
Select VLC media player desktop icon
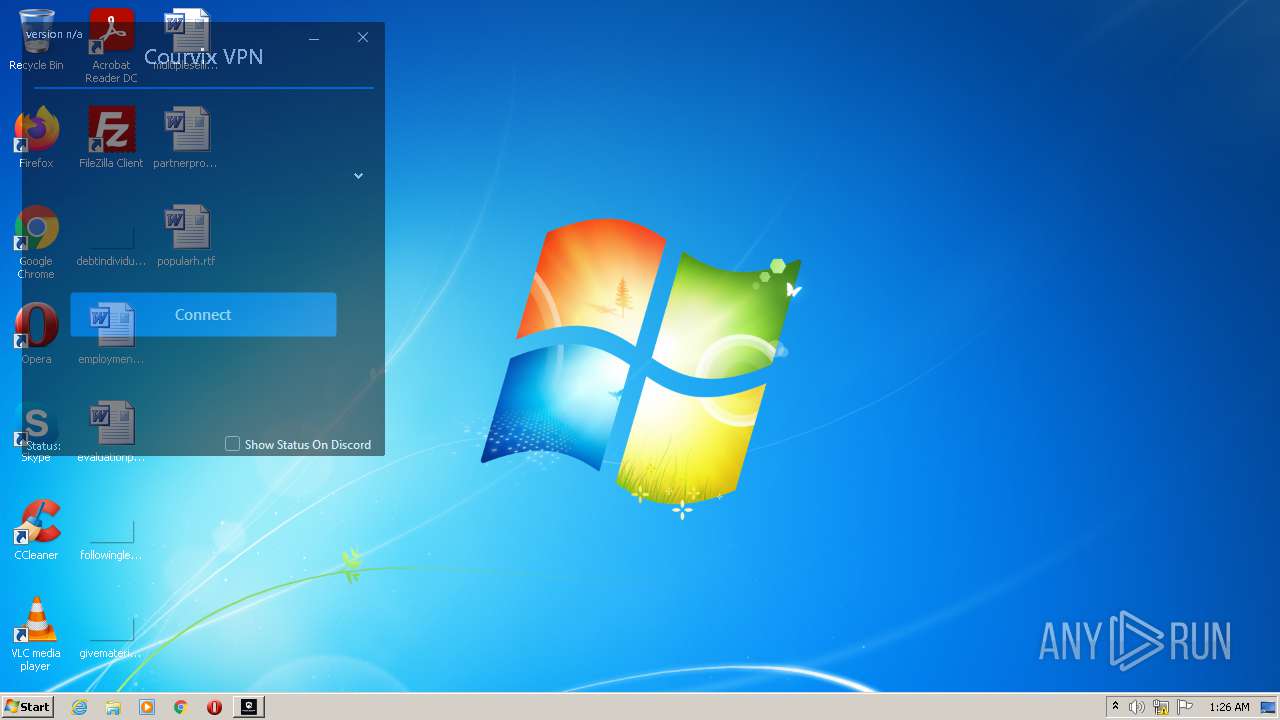(36, 634)
